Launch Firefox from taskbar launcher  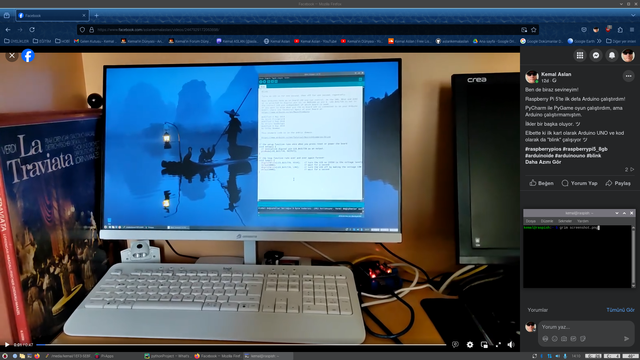(x=37, y=356)
